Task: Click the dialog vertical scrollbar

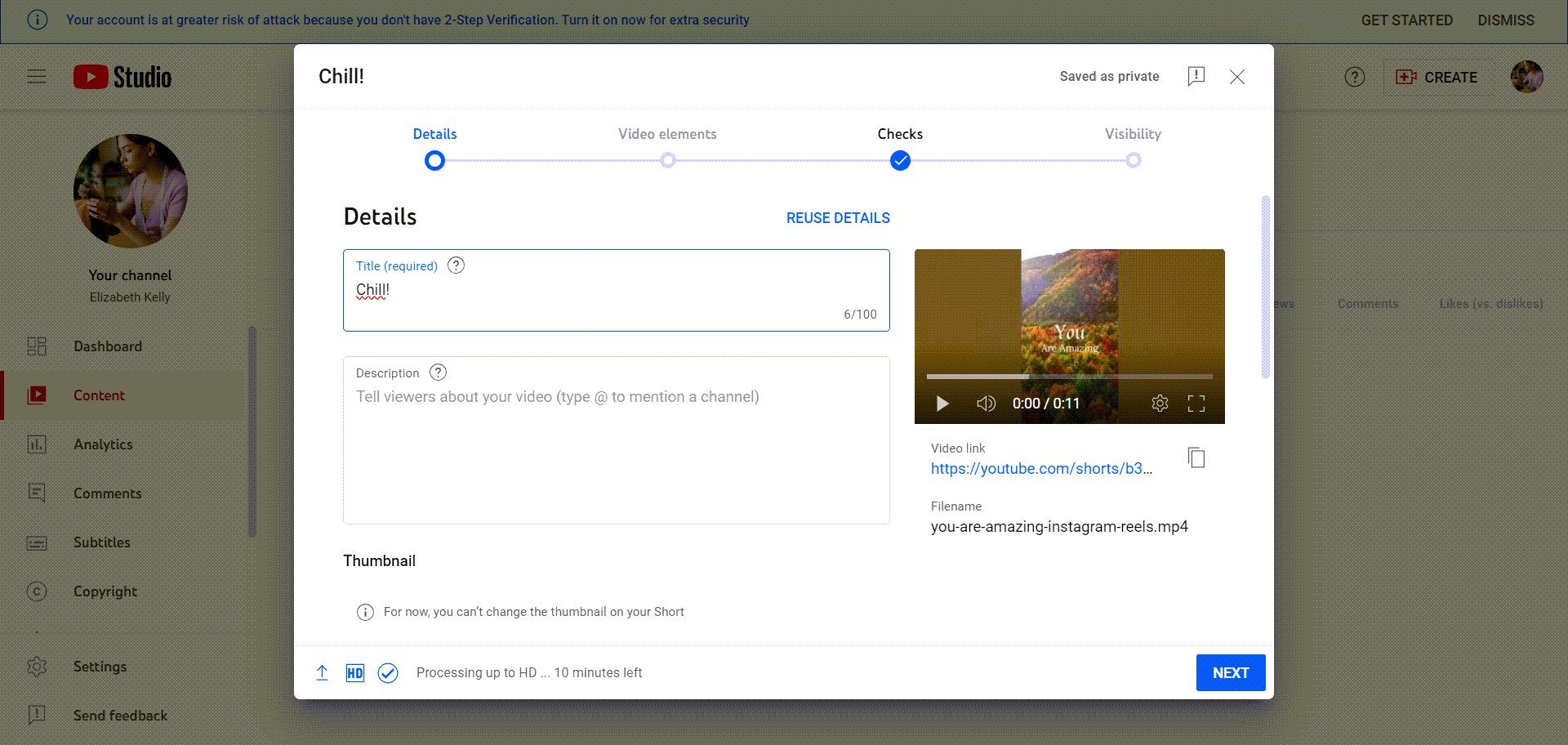Action: [x=1266, y=288]
